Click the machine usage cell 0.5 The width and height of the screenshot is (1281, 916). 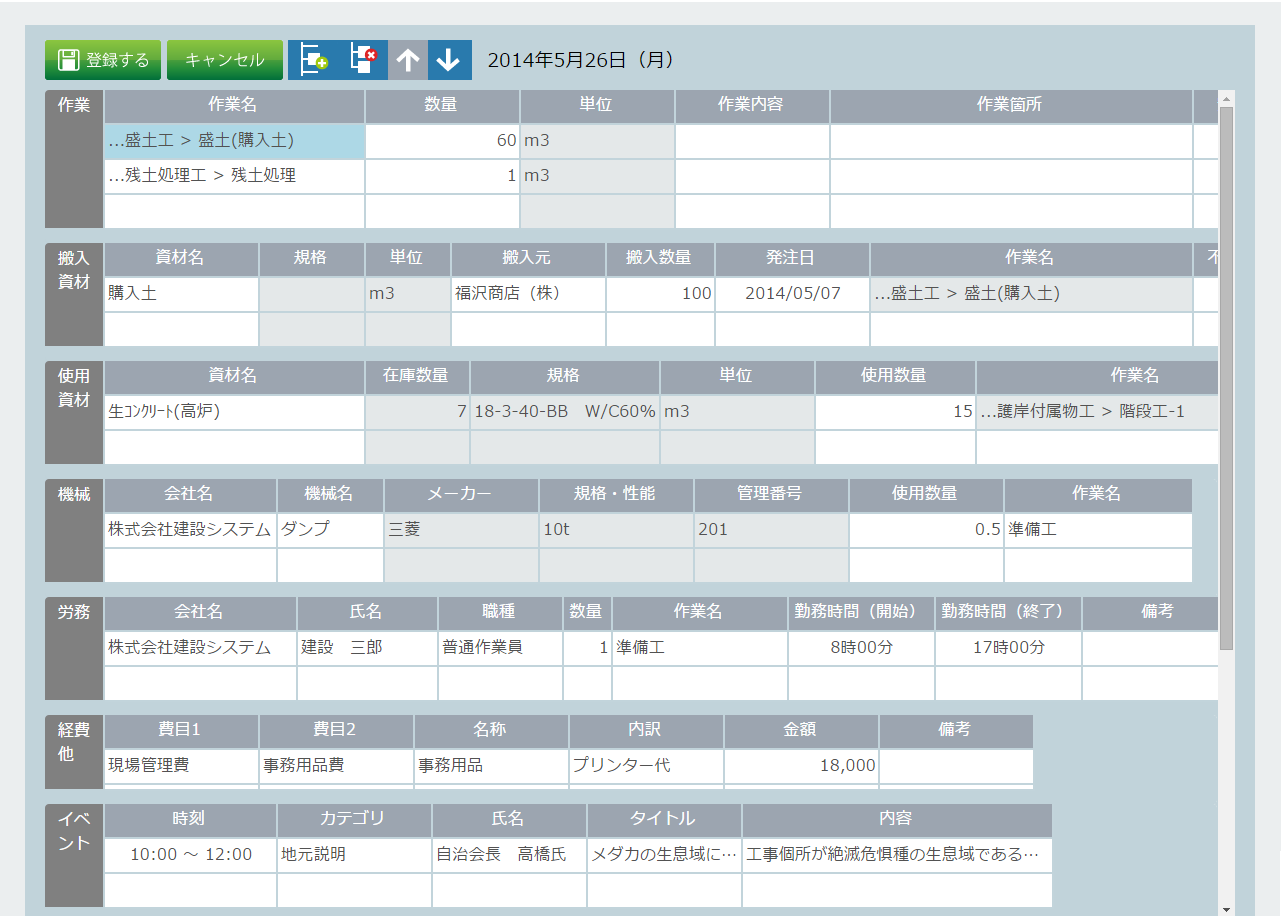[926, 530]
